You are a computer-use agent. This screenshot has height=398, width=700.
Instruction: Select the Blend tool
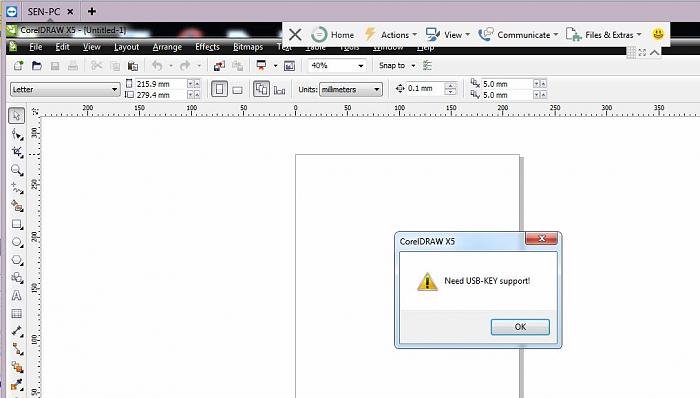[17, 367]
